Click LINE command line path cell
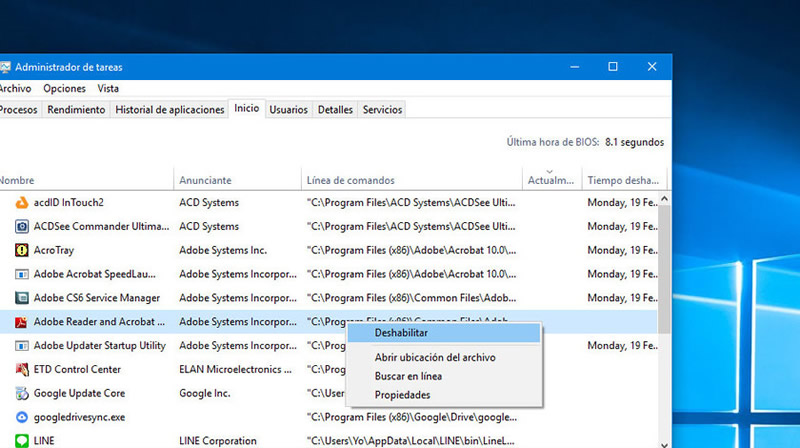Viewport: 800px width, 448px height. click(411, 441)
